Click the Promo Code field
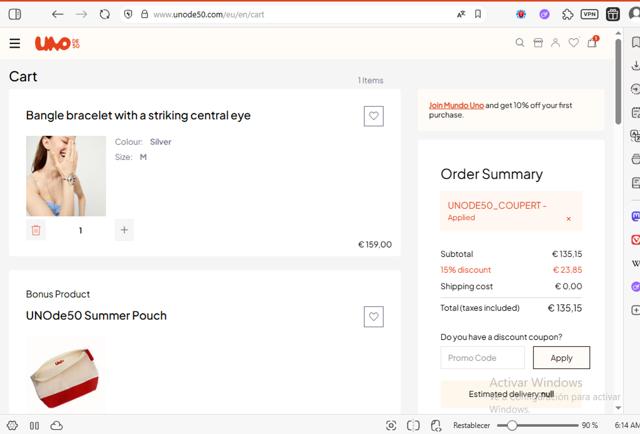Viewport: 640px width, 434px height. coord(482,358)
